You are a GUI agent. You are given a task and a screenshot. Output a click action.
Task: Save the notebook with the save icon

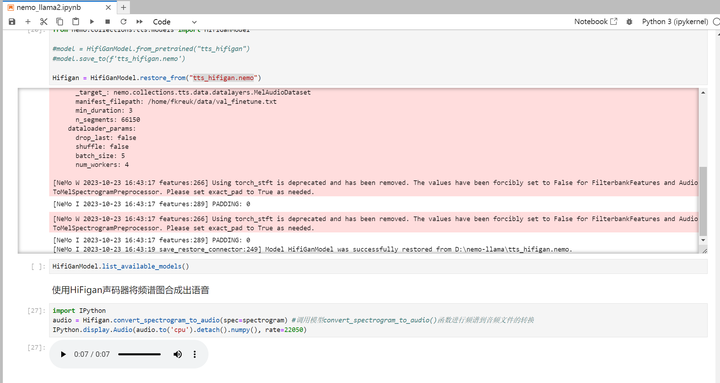12,22
